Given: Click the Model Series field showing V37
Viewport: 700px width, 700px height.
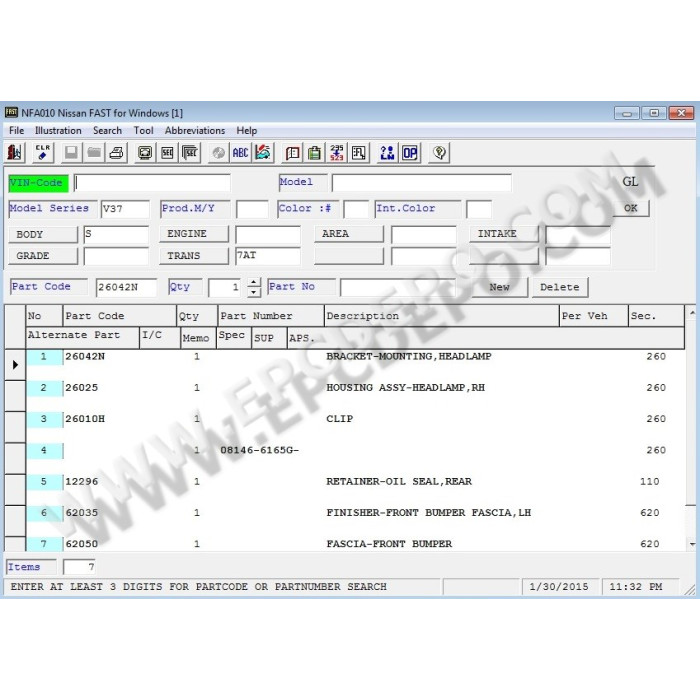Looking at the screenshot, I should click(x=125, y=209).
